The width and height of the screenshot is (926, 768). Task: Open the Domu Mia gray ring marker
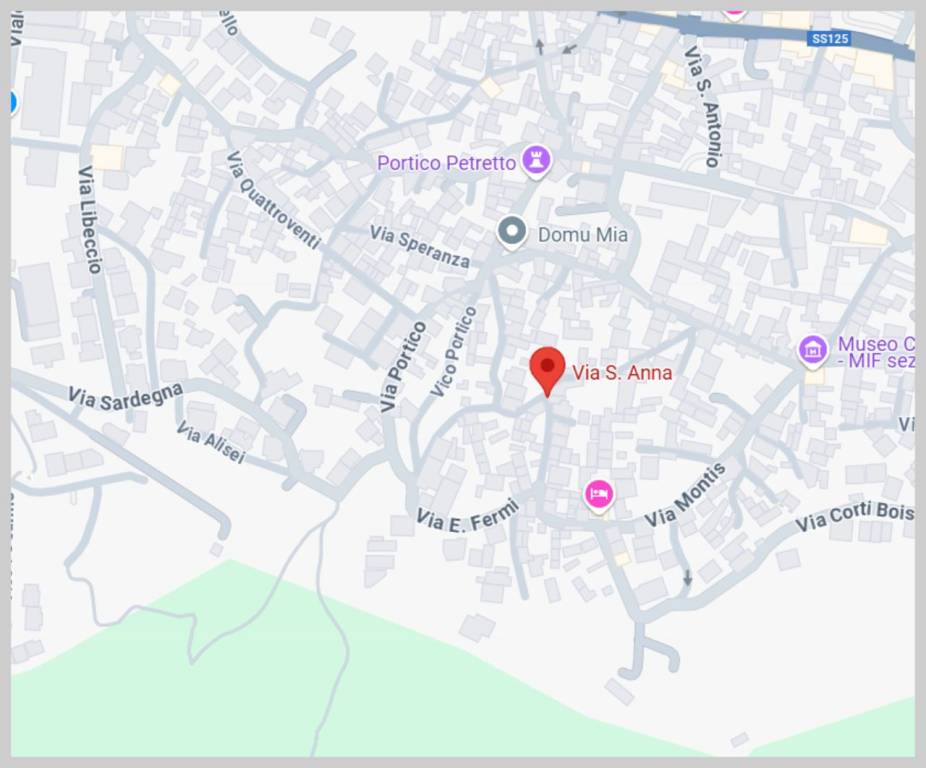pos(511,232)
